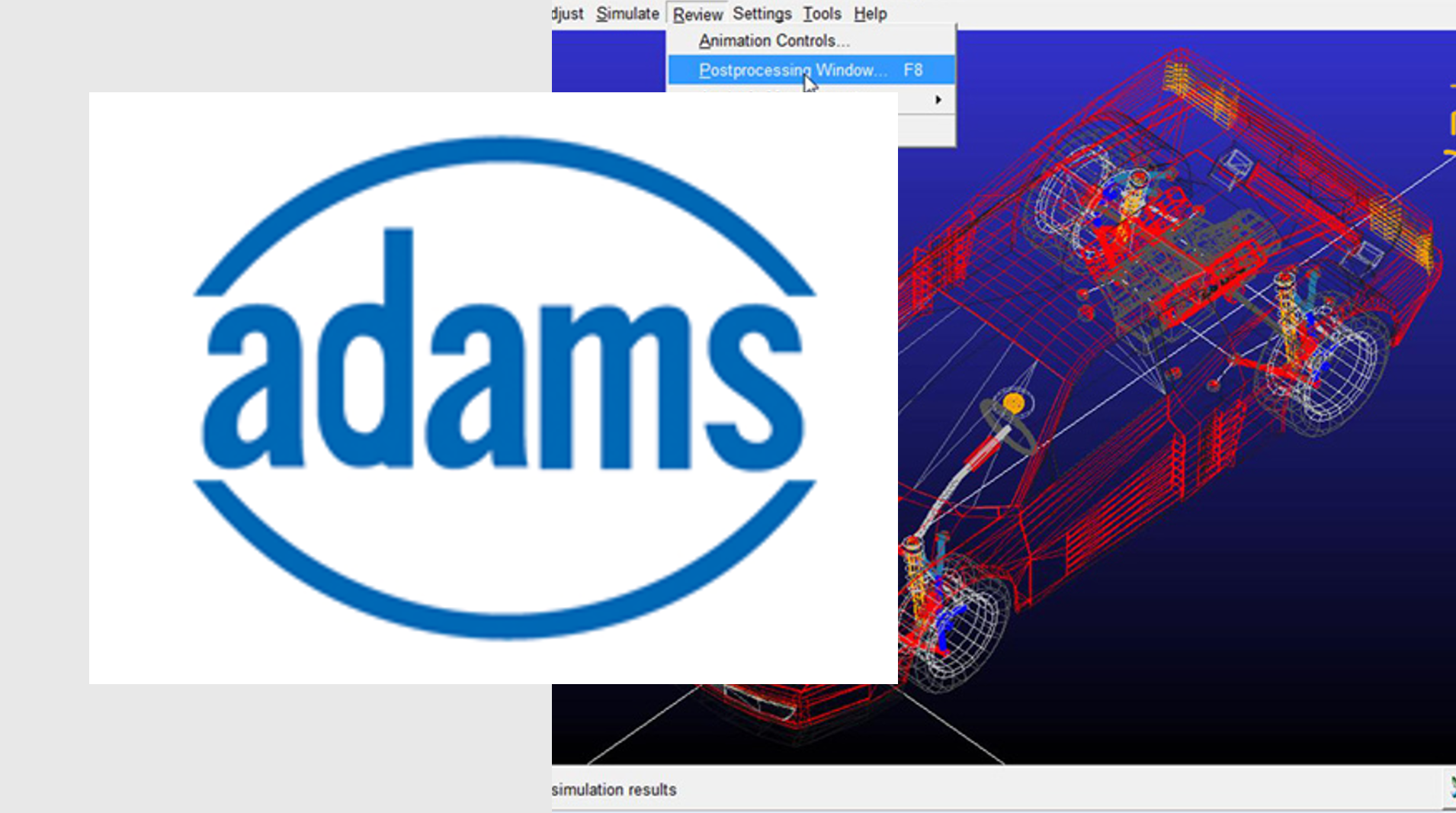1456x813 pixels.
Task: Open the Review menu
Action: point(697,14)
